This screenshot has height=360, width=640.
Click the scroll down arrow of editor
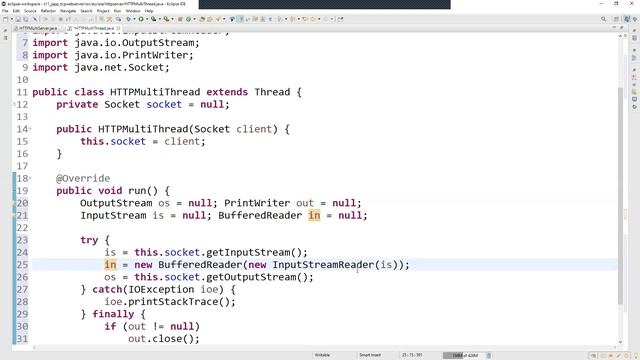click(x=621, y=342)
